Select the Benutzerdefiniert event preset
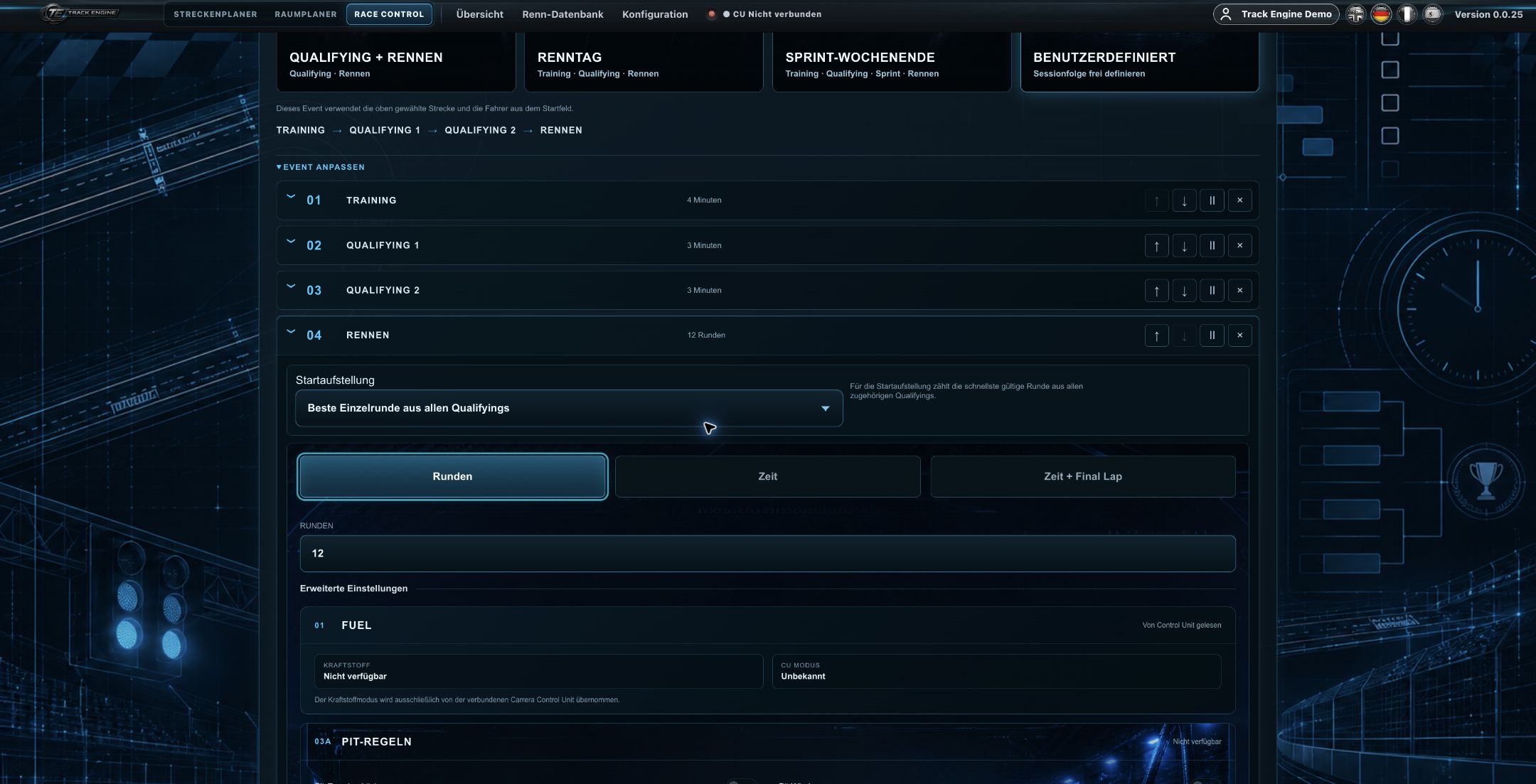This screenshot has width=1536, height=784. [x=1140, y=63]
